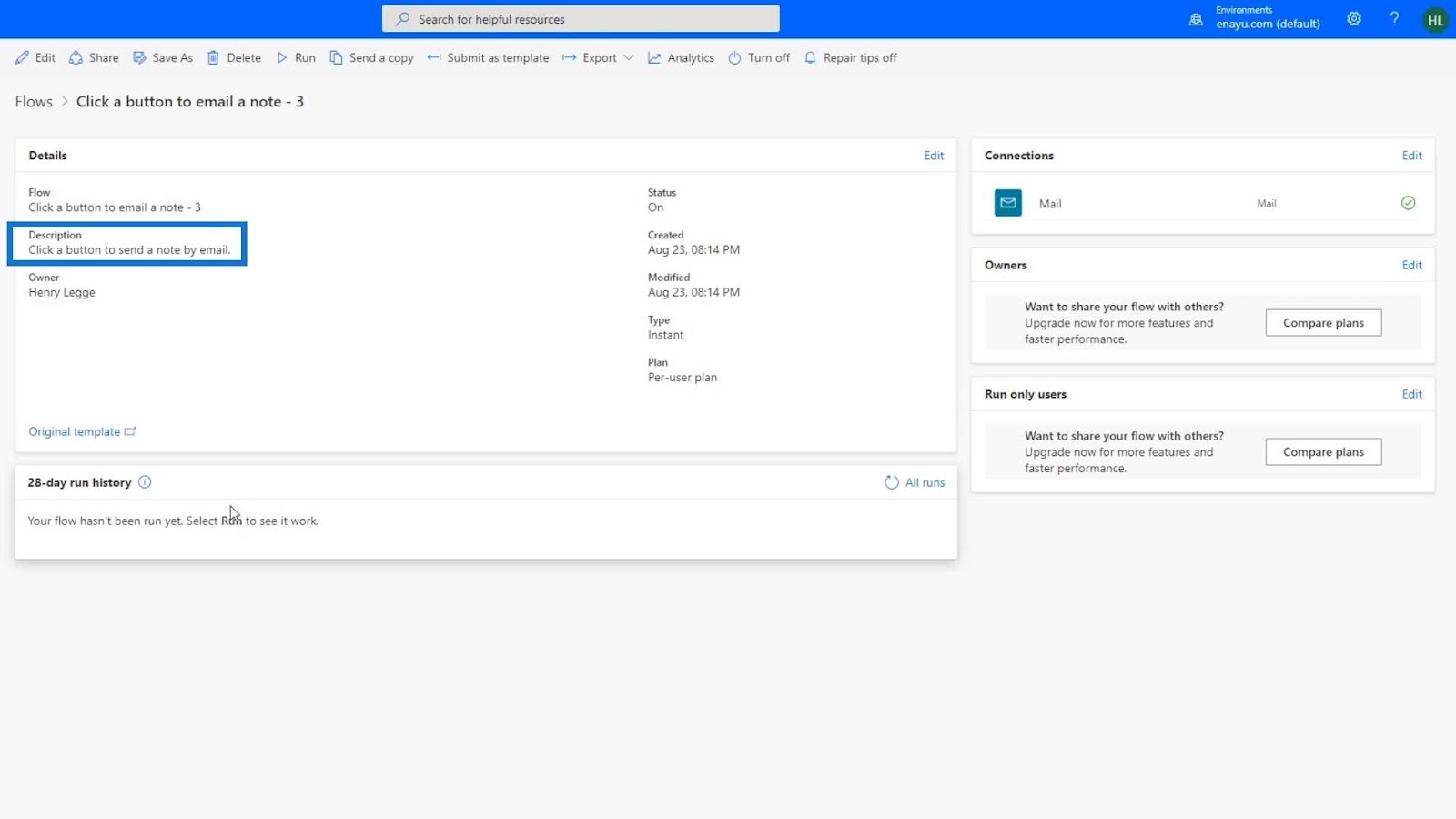
Task: Click the Save As icon
Action: pos(139,57)
